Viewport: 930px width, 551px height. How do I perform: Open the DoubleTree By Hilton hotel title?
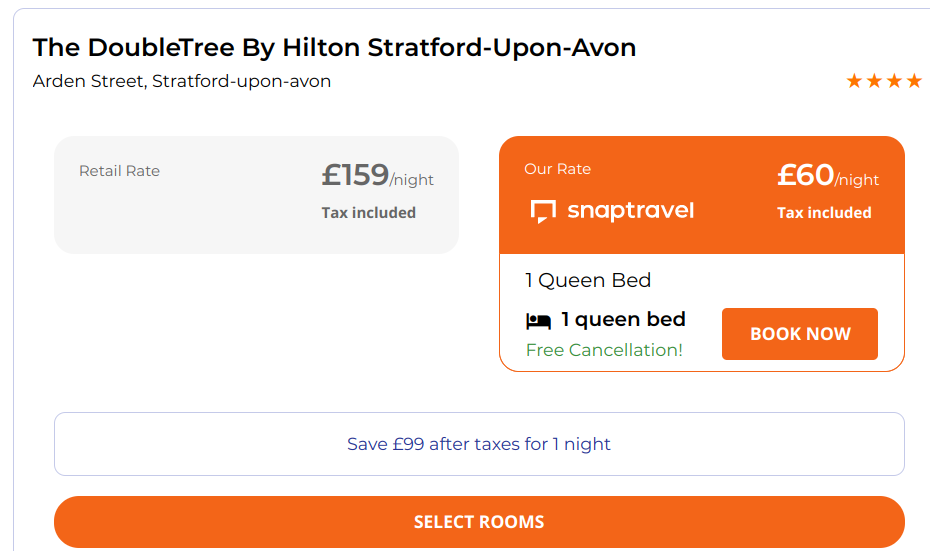click(334, 47)
